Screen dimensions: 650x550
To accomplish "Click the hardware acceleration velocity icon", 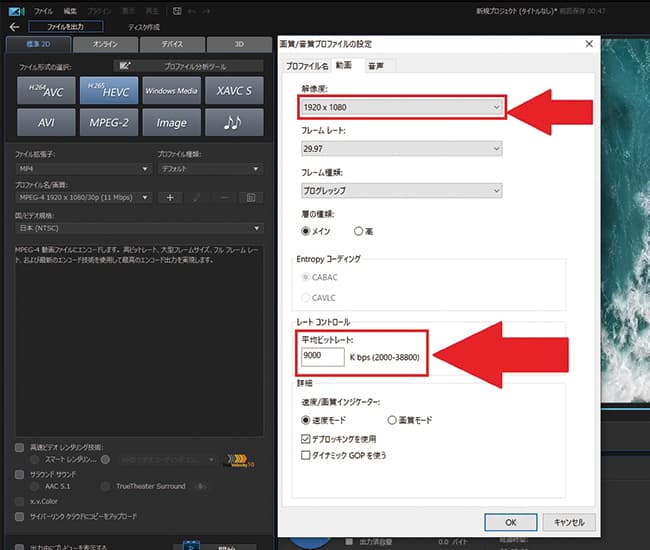I will coord(239,460).
